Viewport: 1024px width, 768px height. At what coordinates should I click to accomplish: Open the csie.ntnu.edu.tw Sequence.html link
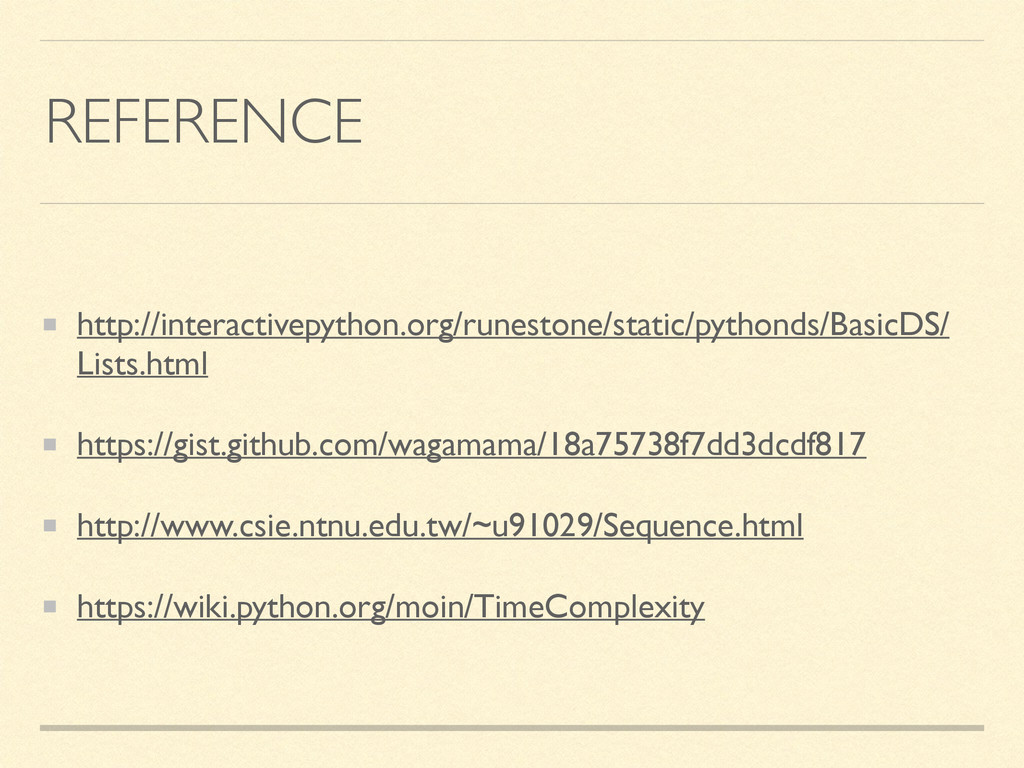click(x=440, y=526)
